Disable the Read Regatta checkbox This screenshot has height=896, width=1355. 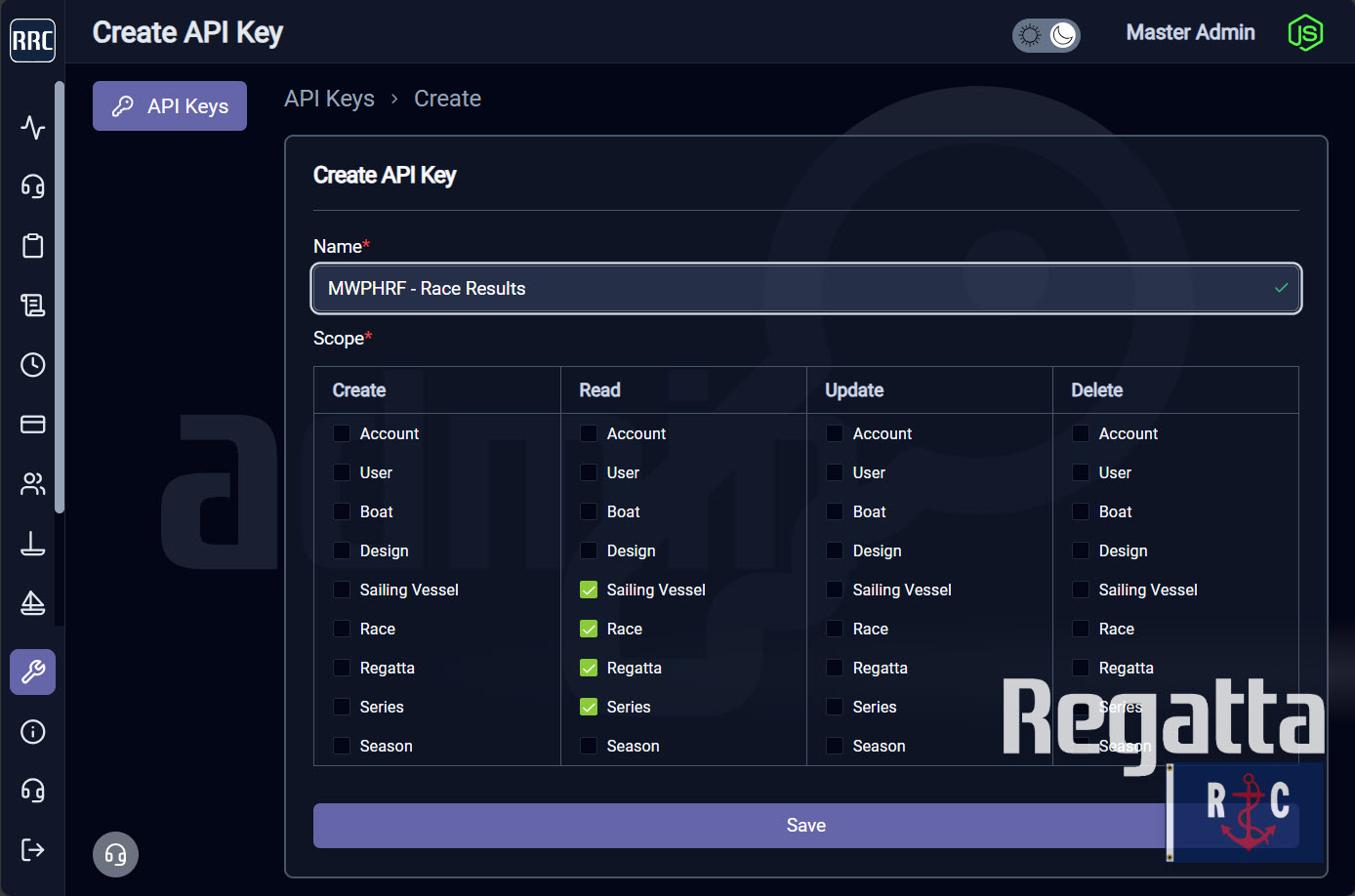tap(589, 668)
